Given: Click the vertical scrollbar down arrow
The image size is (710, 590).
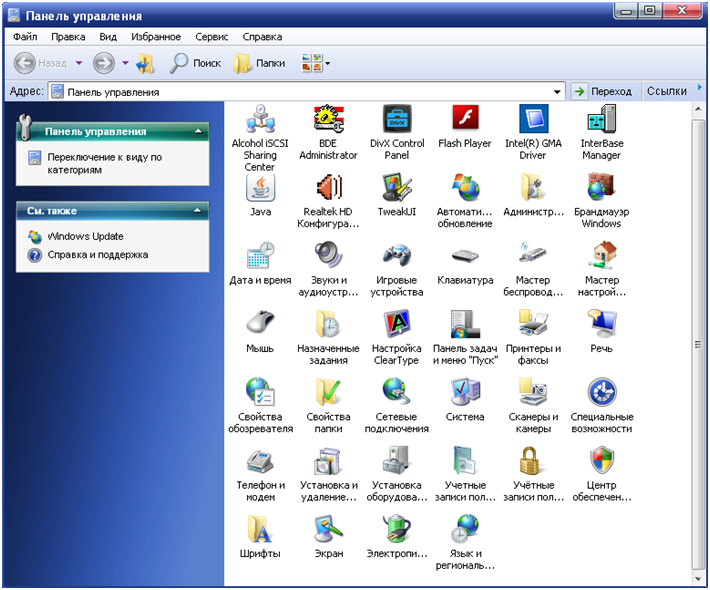Looking at the screenshot, I should pos(698,576).
